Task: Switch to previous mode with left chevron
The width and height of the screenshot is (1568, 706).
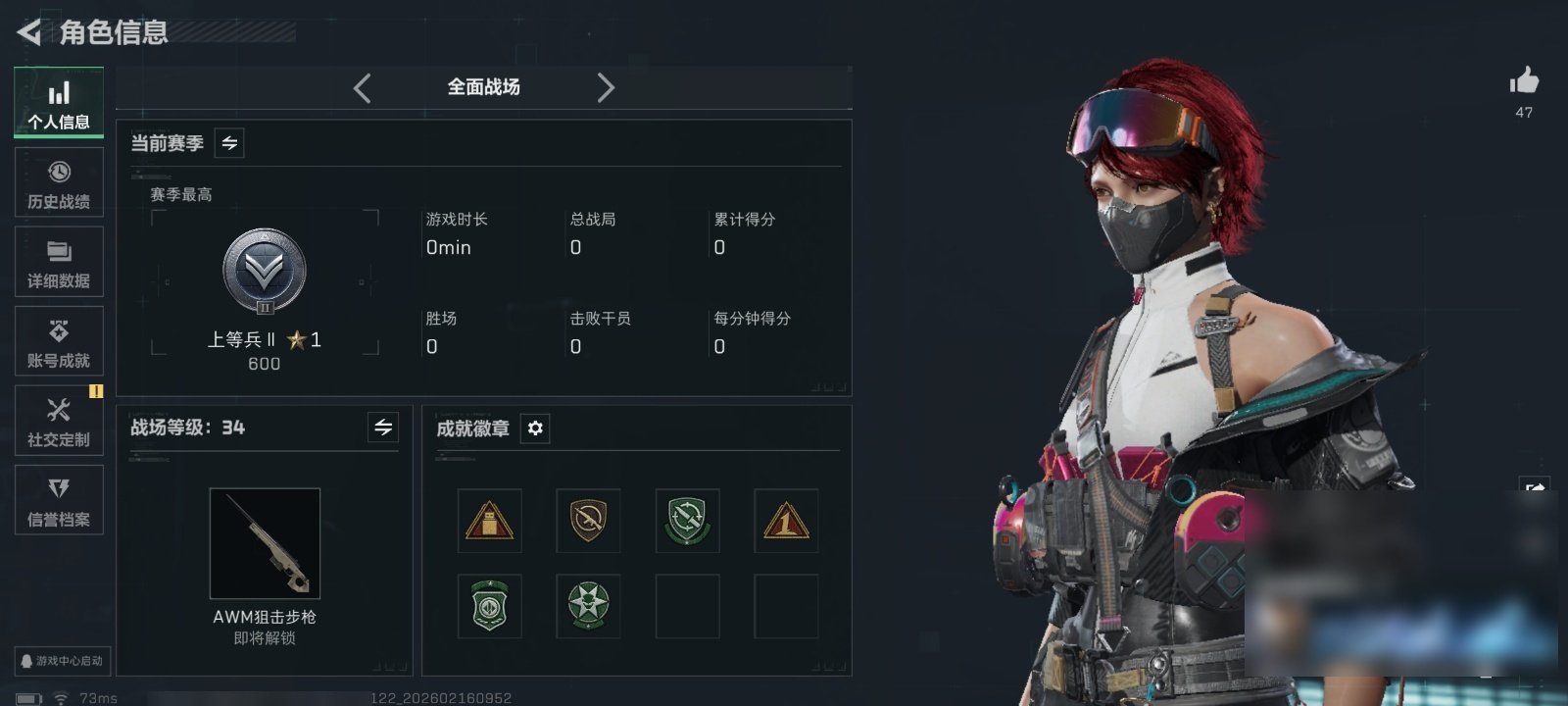Action: [363, 88]
